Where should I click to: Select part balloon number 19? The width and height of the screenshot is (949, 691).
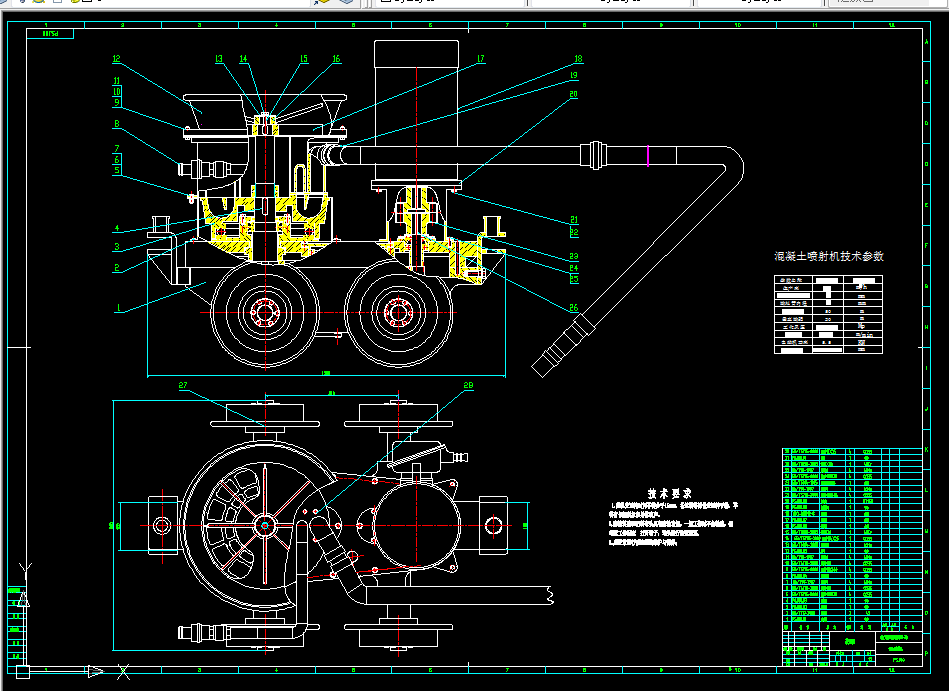(574, 75)
